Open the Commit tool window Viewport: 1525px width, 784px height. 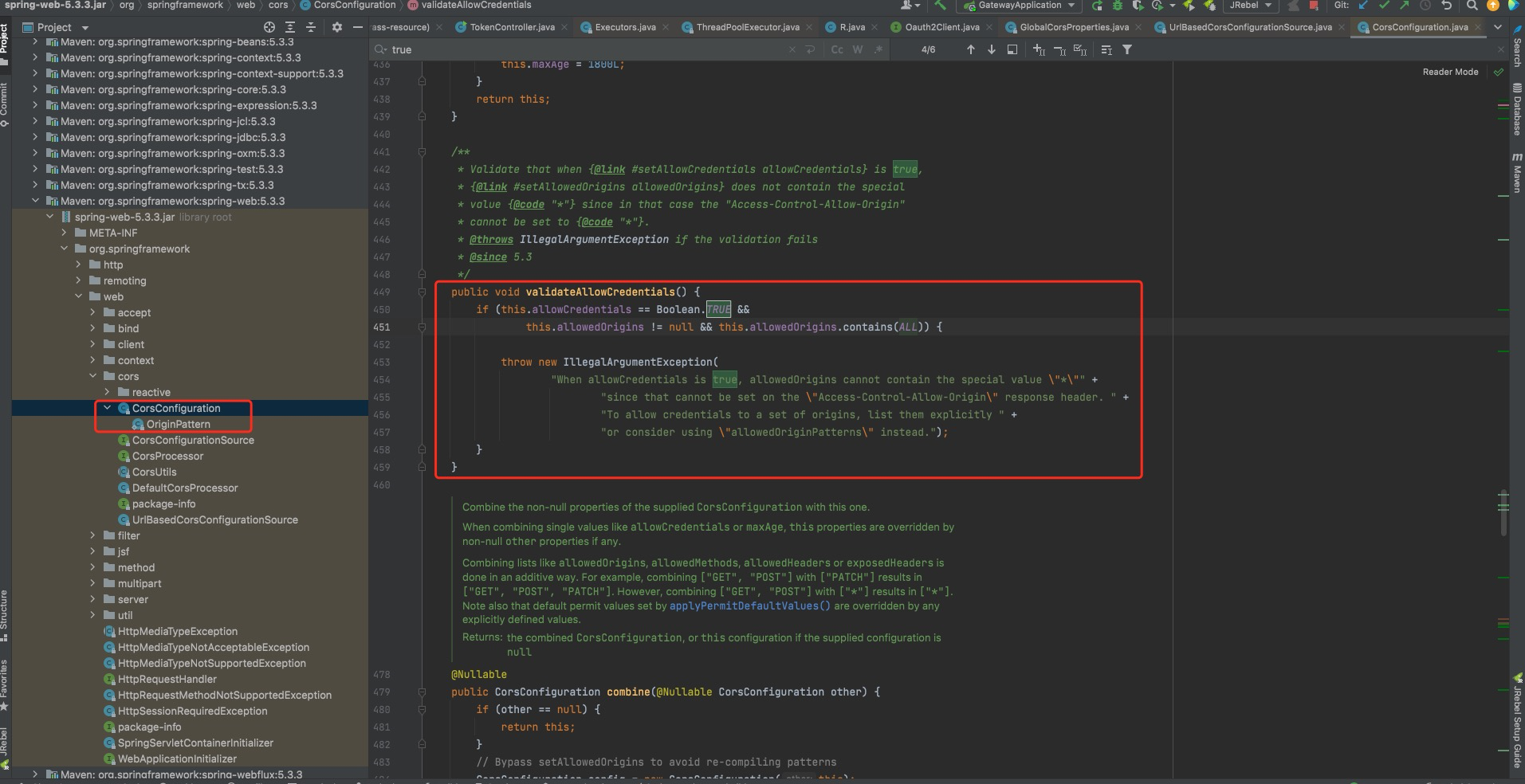tap(5, 104)
